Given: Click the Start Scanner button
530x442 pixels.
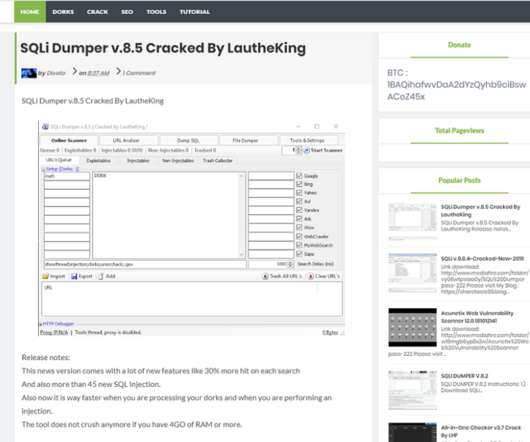Looking at the screenshot, I should tap(323, 150).
